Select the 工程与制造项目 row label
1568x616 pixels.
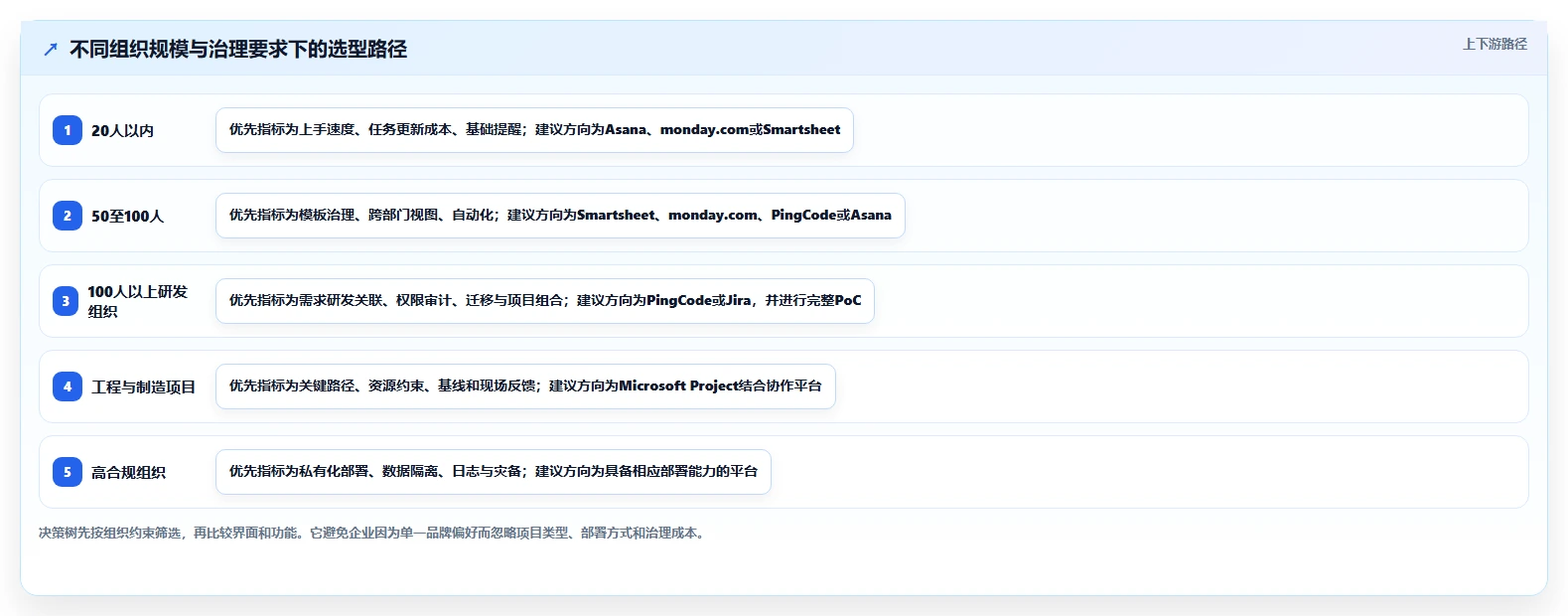coord(143,386)
